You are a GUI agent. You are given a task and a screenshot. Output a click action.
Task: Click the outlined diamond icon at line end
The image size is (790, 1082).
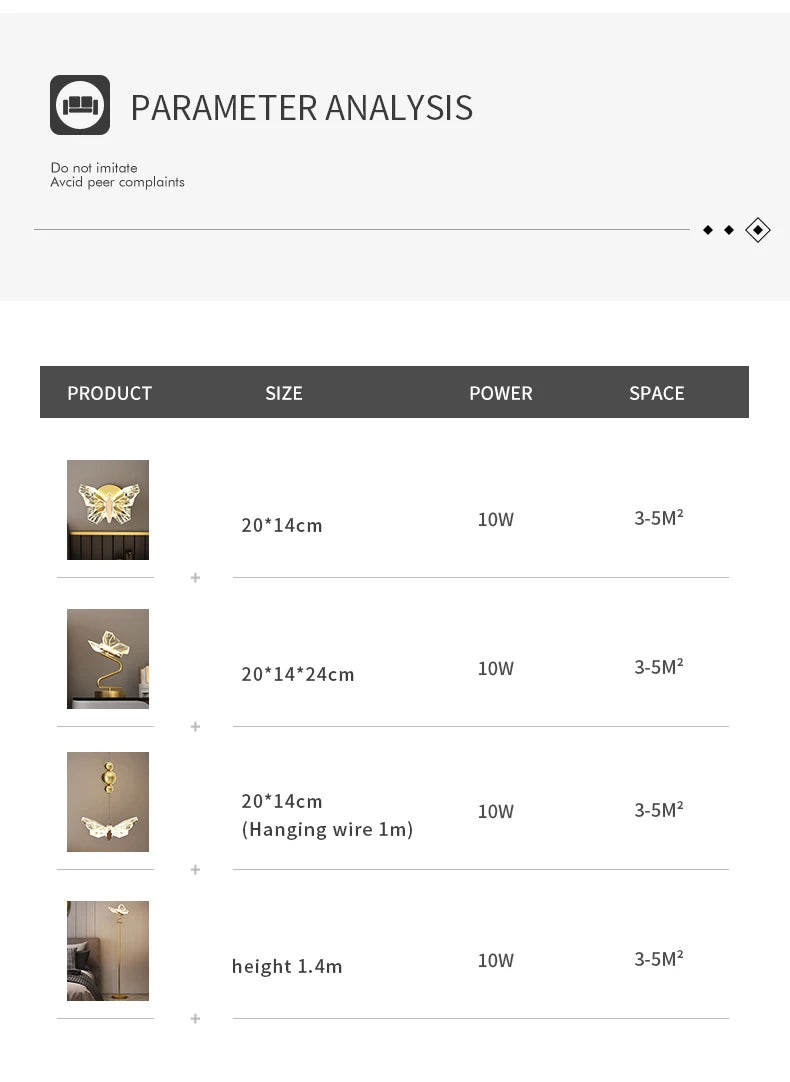pos(758,230)
